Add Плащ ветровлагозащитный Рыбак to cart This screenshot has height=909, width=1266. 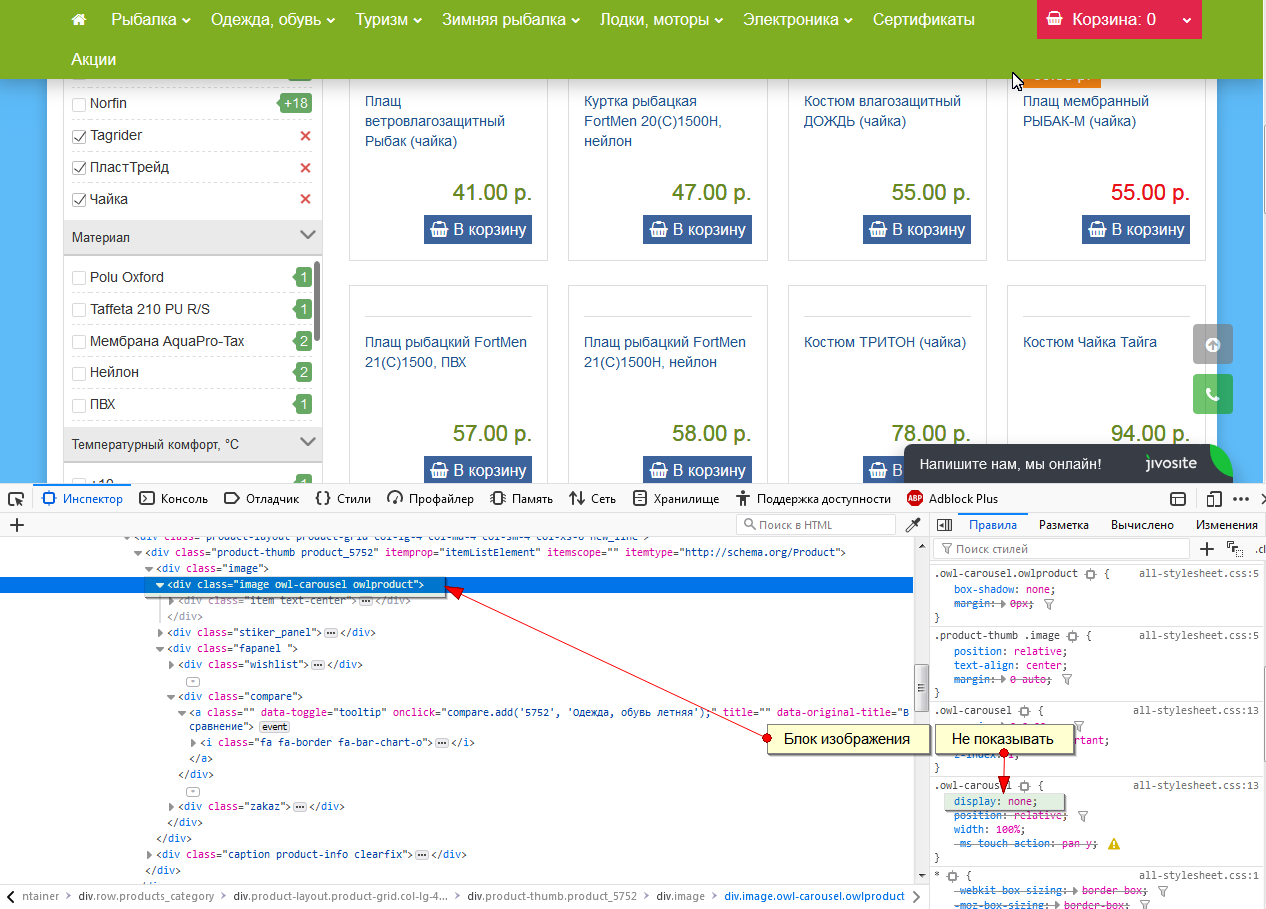click(477, 229)
